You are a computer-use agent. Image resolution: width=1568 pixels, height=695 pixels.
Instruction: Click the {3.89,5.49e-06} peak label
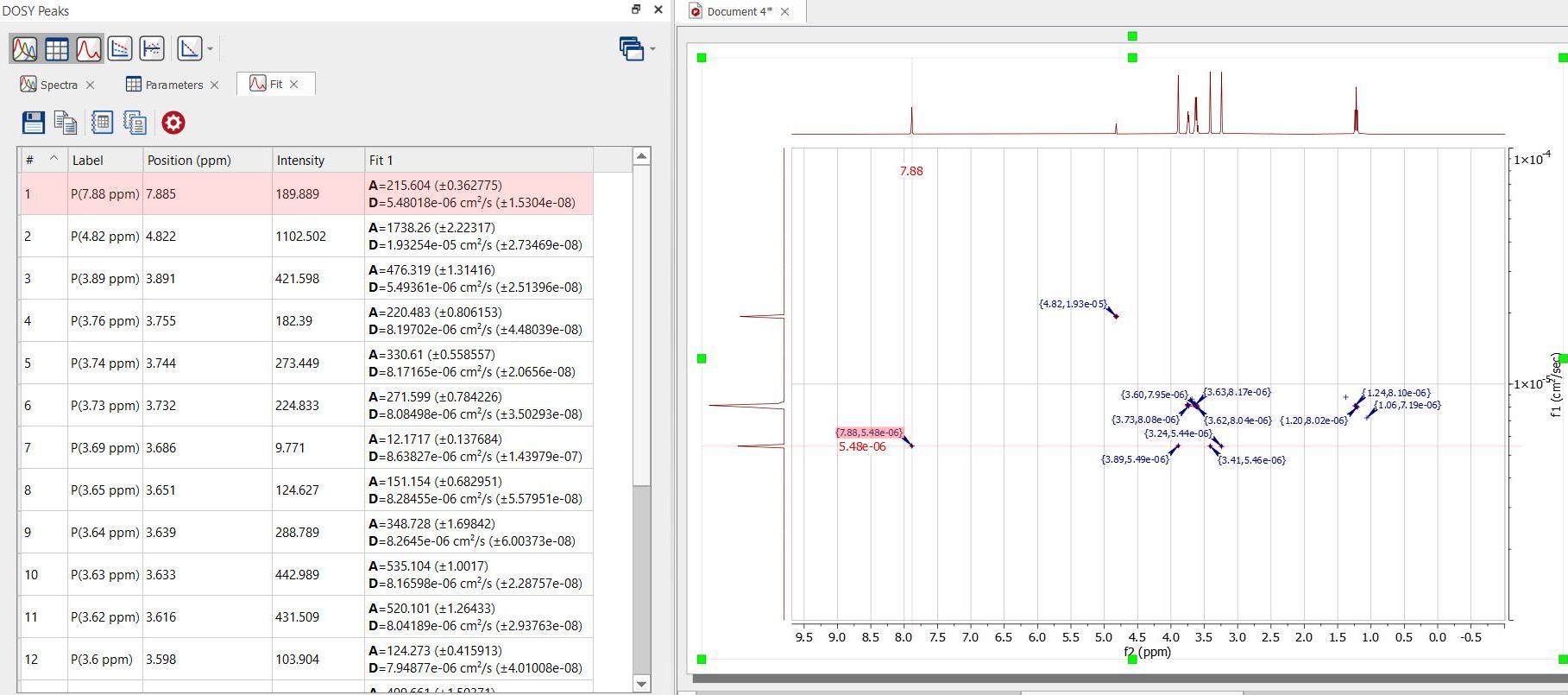pos(1135,459)
